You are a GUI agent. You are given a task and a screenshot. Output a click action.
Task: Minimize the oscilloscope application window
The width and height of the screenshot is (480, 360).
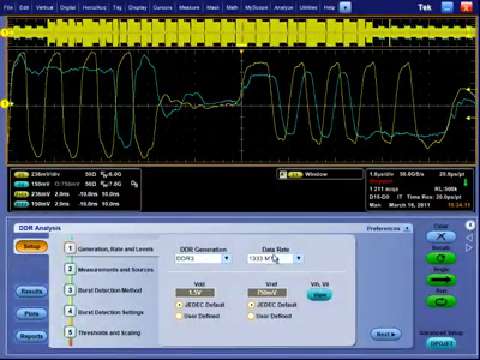(447, 7)
